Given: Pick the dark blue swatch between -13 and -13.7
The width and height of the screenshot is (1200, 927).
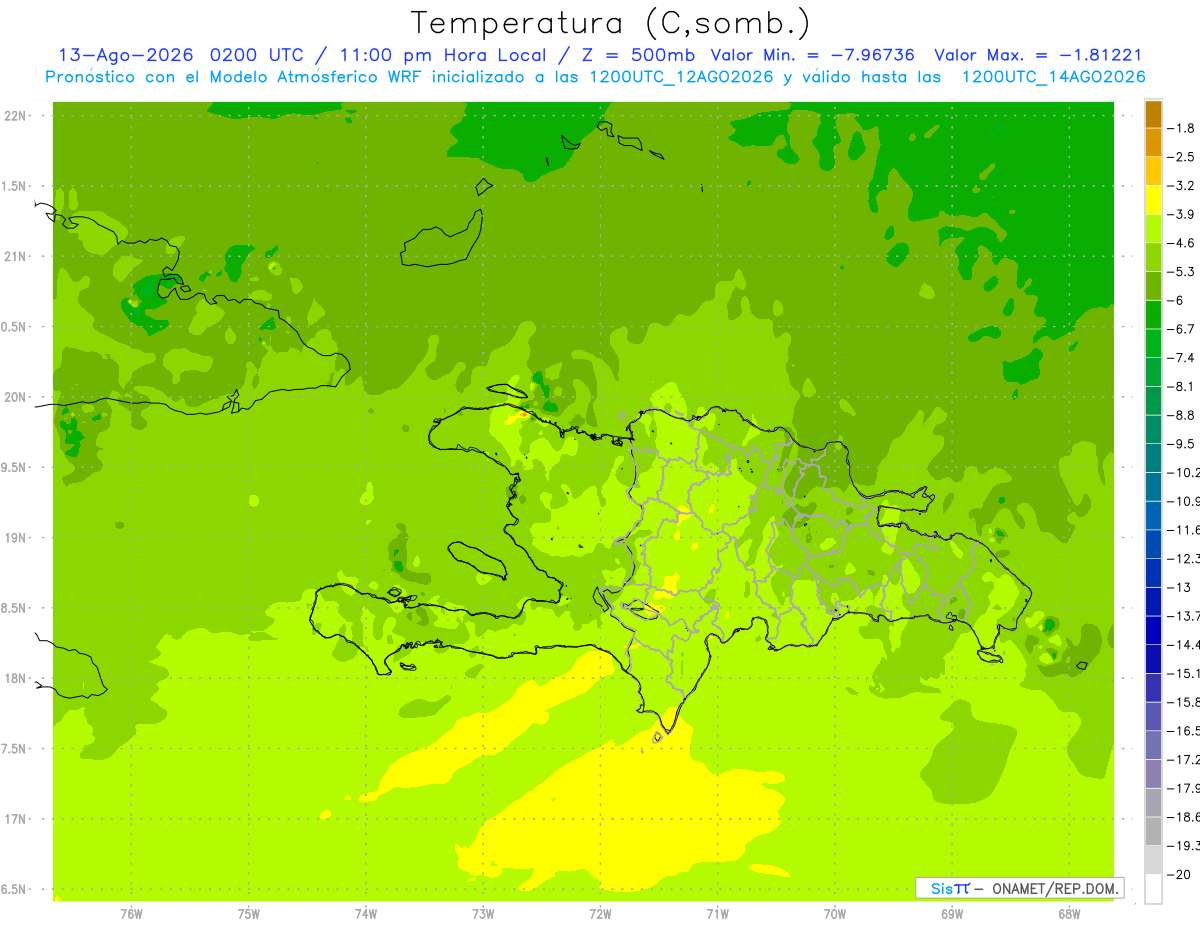Looking at the screenshot, I should point(1153,602).
